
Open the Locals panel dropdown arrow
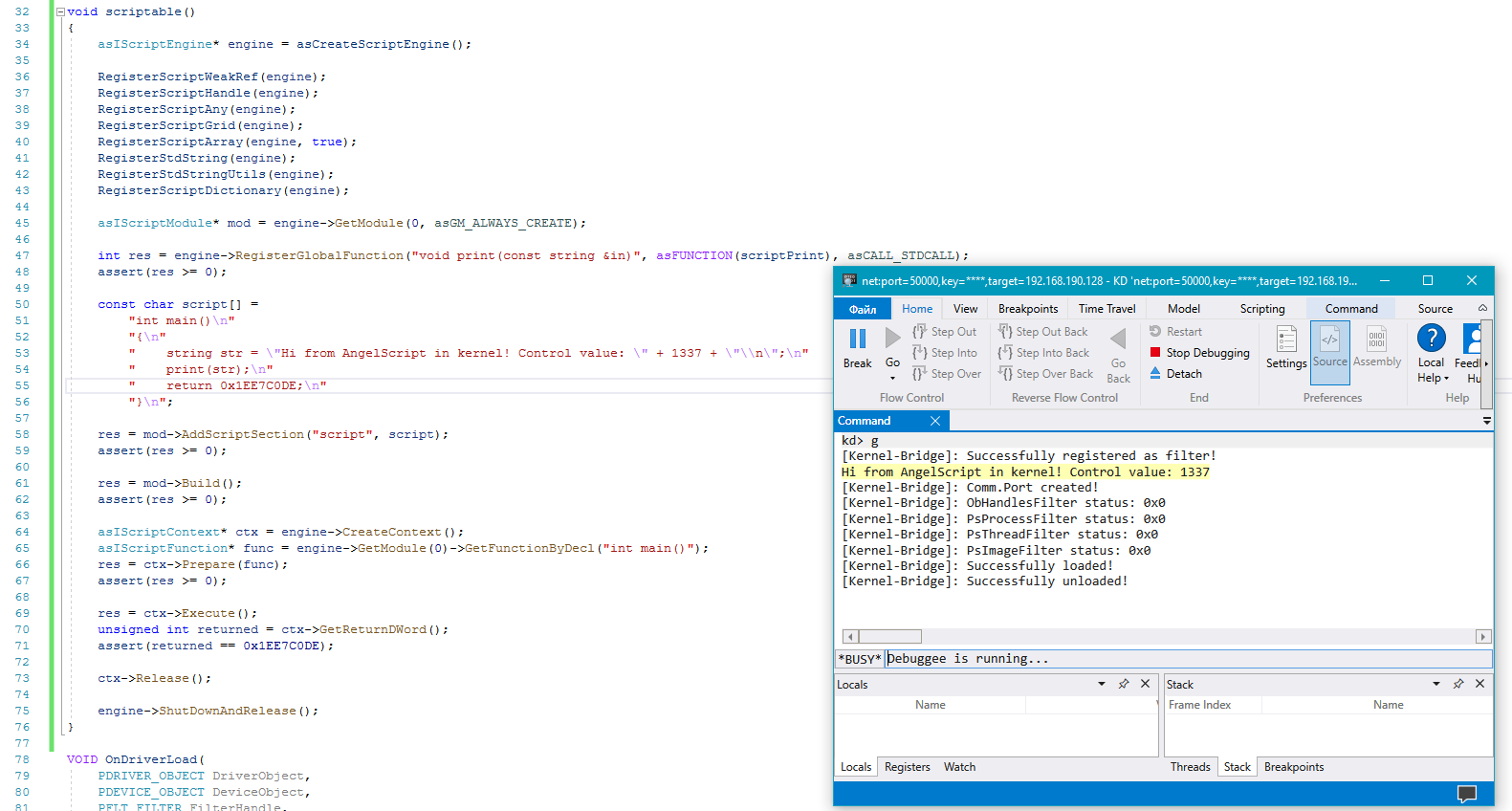1102,684
